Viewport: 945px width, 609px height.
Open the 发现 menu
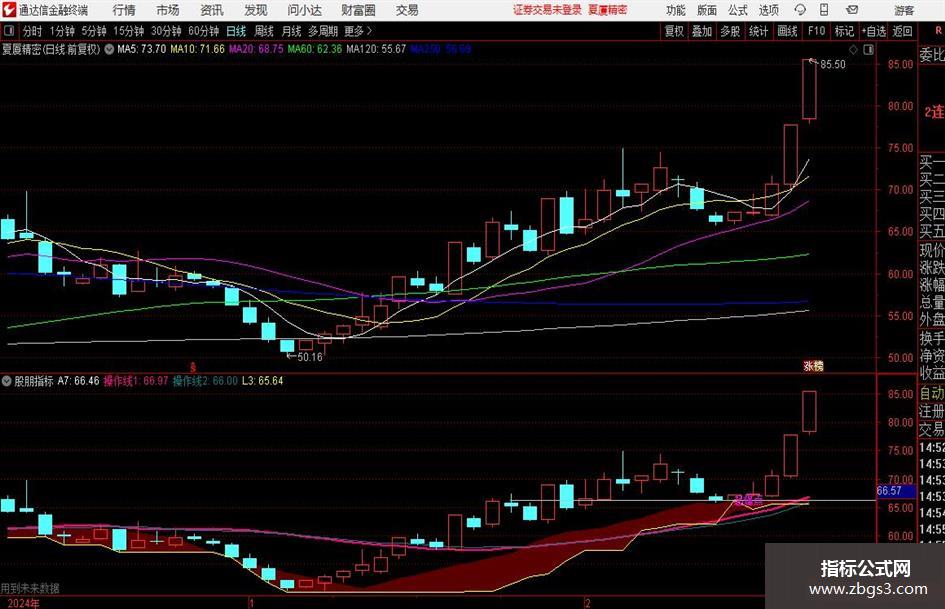(x=256, y=10)
